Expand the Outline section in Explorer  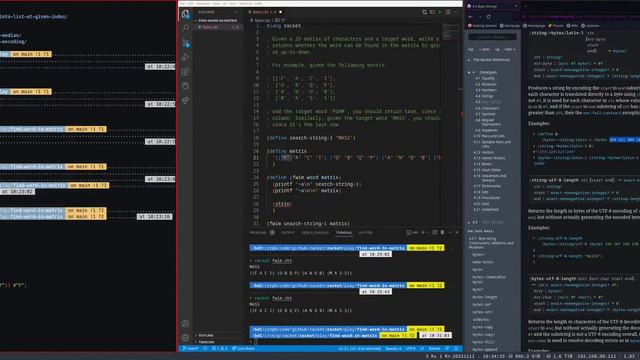pos(206,336)
